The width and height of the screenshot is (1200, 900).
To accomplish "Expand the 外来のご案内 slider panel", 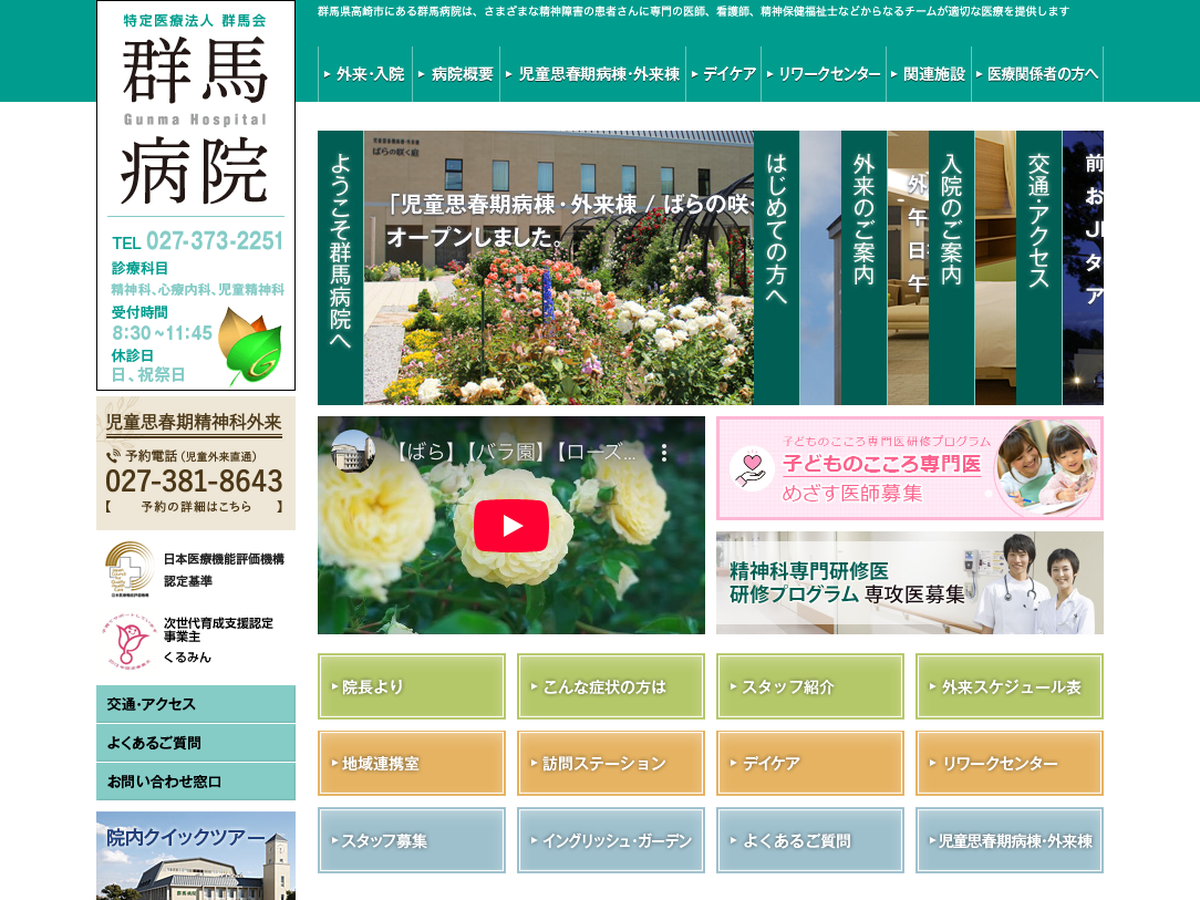I will (x=863, y=267).
